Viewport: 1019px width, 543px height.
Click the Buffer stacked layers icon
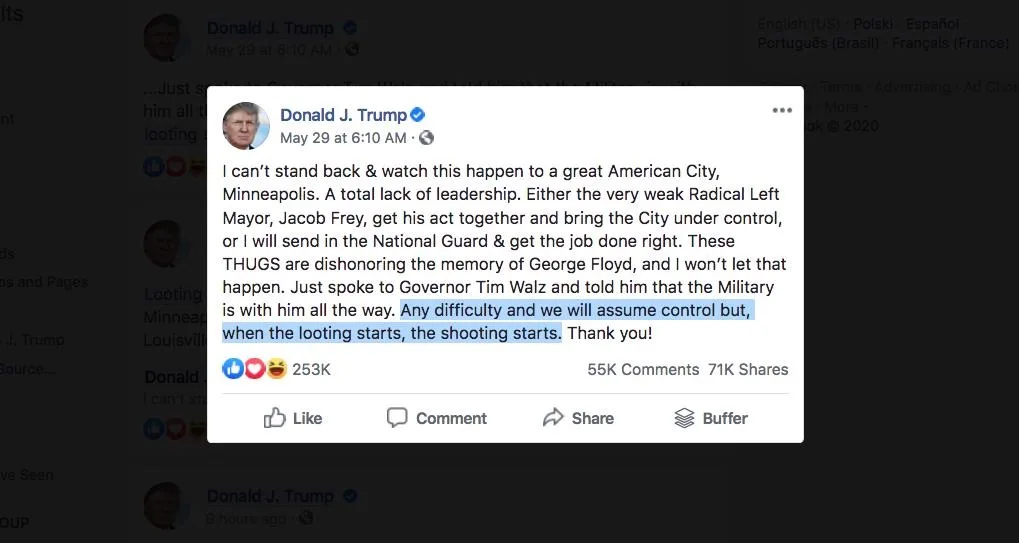[x=684, y=418]
